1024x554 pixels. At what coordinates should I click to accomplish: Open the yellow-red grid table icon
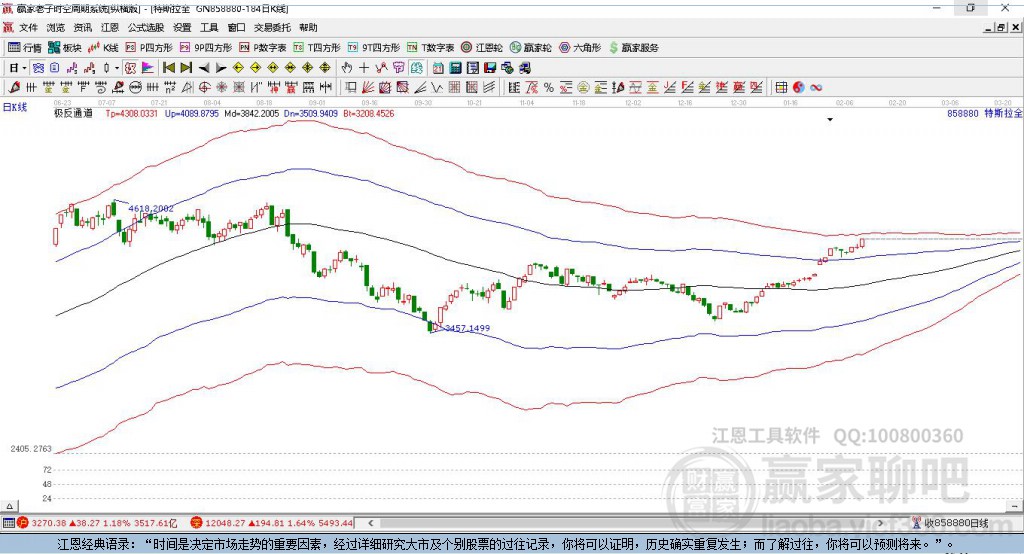[x=781, y=87]
